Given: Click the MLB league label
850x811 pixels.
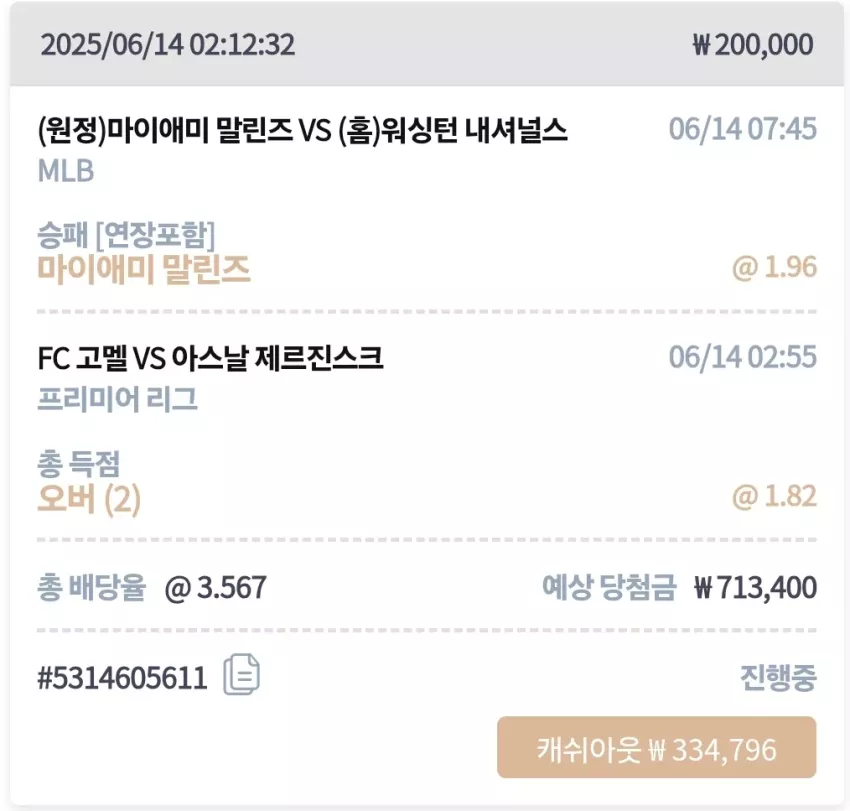Looking at the screenshot, I should [x=66, y=171].
